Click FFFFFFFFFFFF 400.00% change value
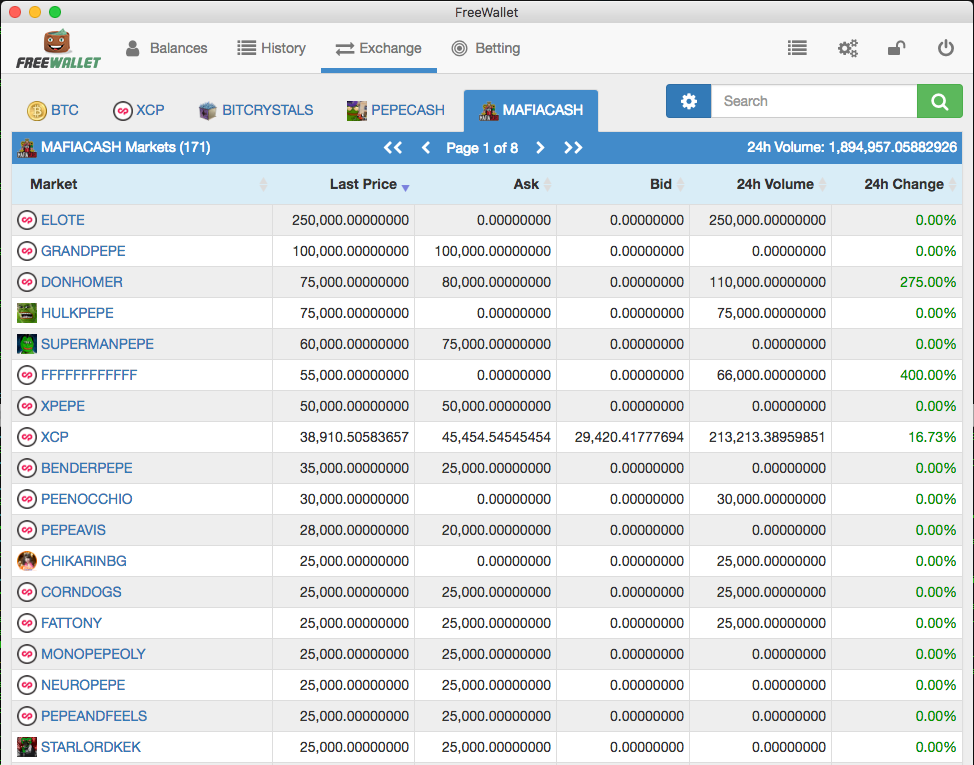 pos(928,375)
